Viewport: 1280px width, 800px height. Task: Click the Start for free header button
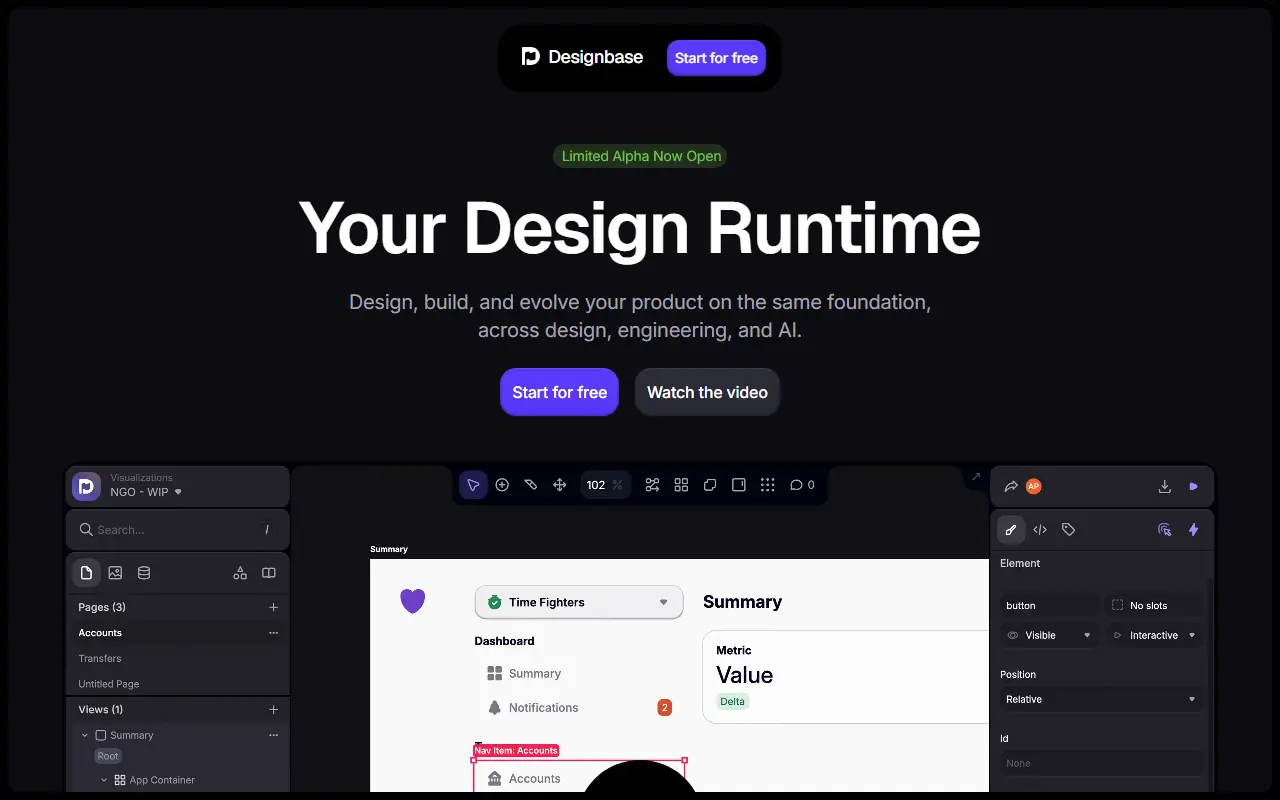(716, 58)
